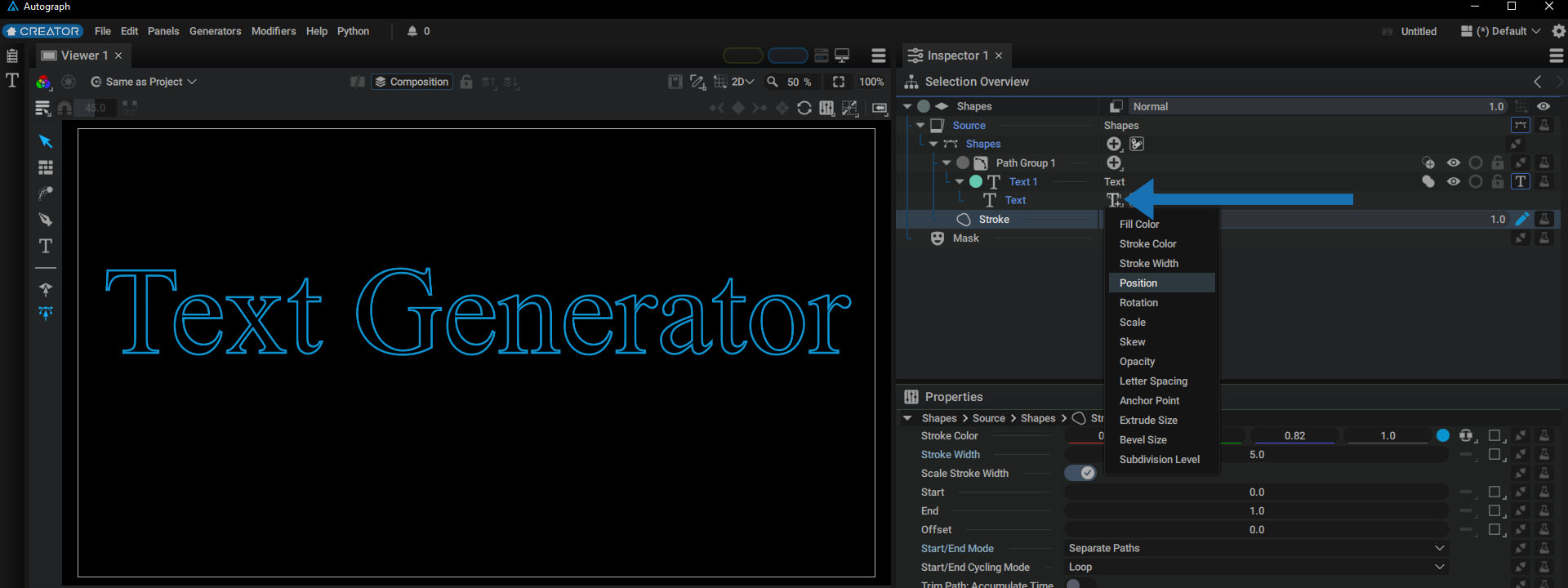Toggle Trim Path Accumulate Time switch

(1080, 584)
